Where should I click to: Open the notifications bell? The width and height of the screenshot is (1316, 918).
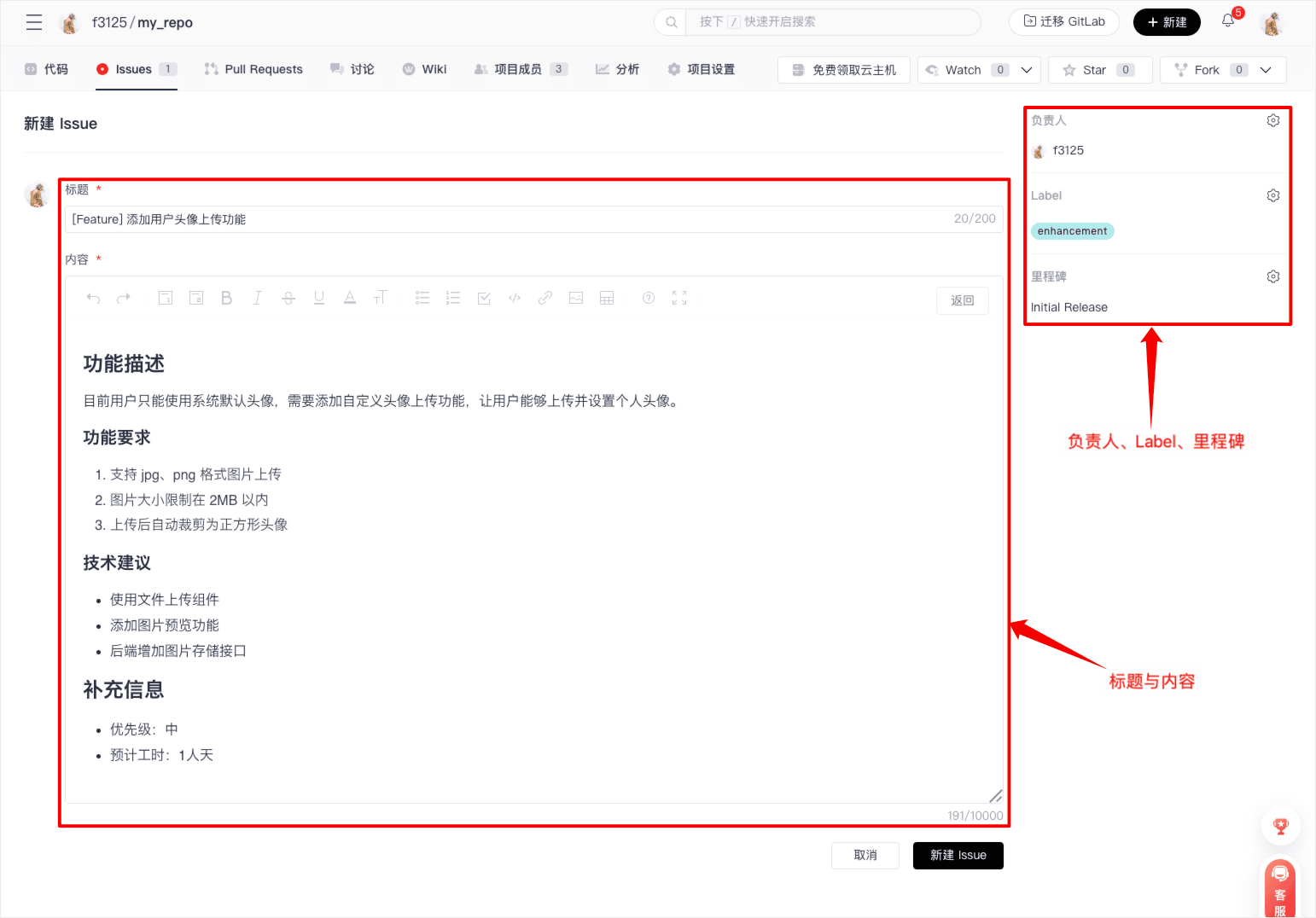1228,21
